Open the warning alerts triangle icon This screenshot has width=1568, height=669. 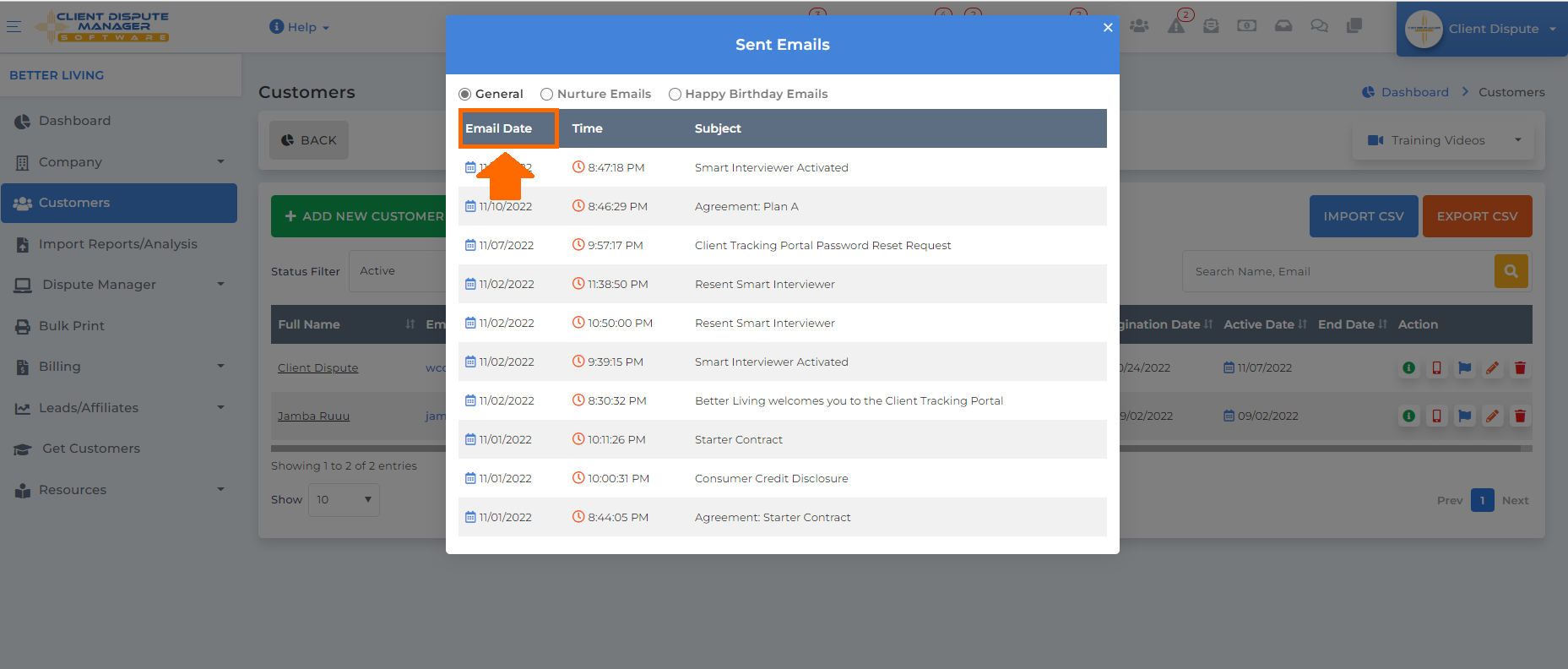click(x=1176, y=26)
